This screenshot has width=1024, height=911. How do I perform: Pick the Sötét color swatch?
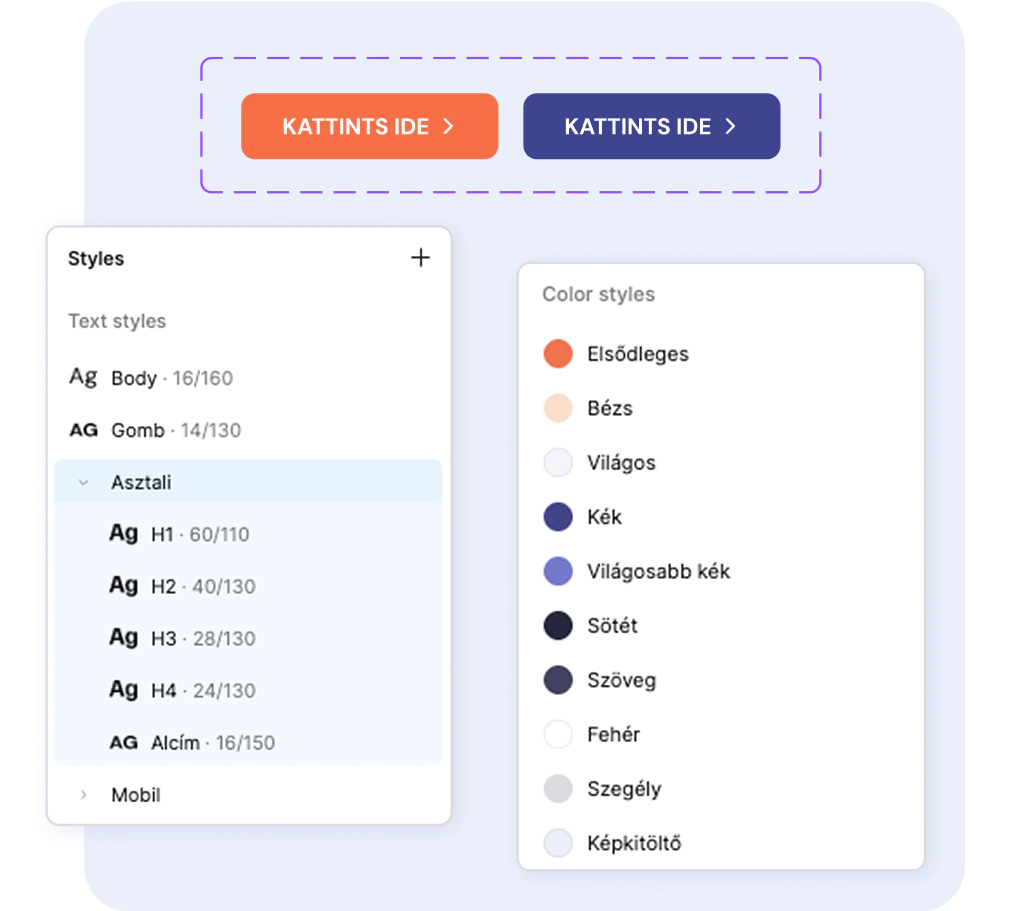click(x=558, y=626)
